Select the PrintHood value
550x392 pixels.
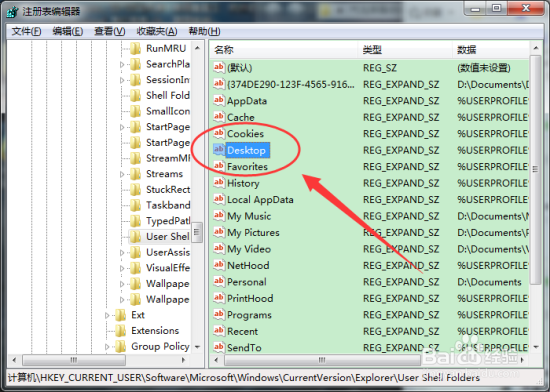point(250,298)
